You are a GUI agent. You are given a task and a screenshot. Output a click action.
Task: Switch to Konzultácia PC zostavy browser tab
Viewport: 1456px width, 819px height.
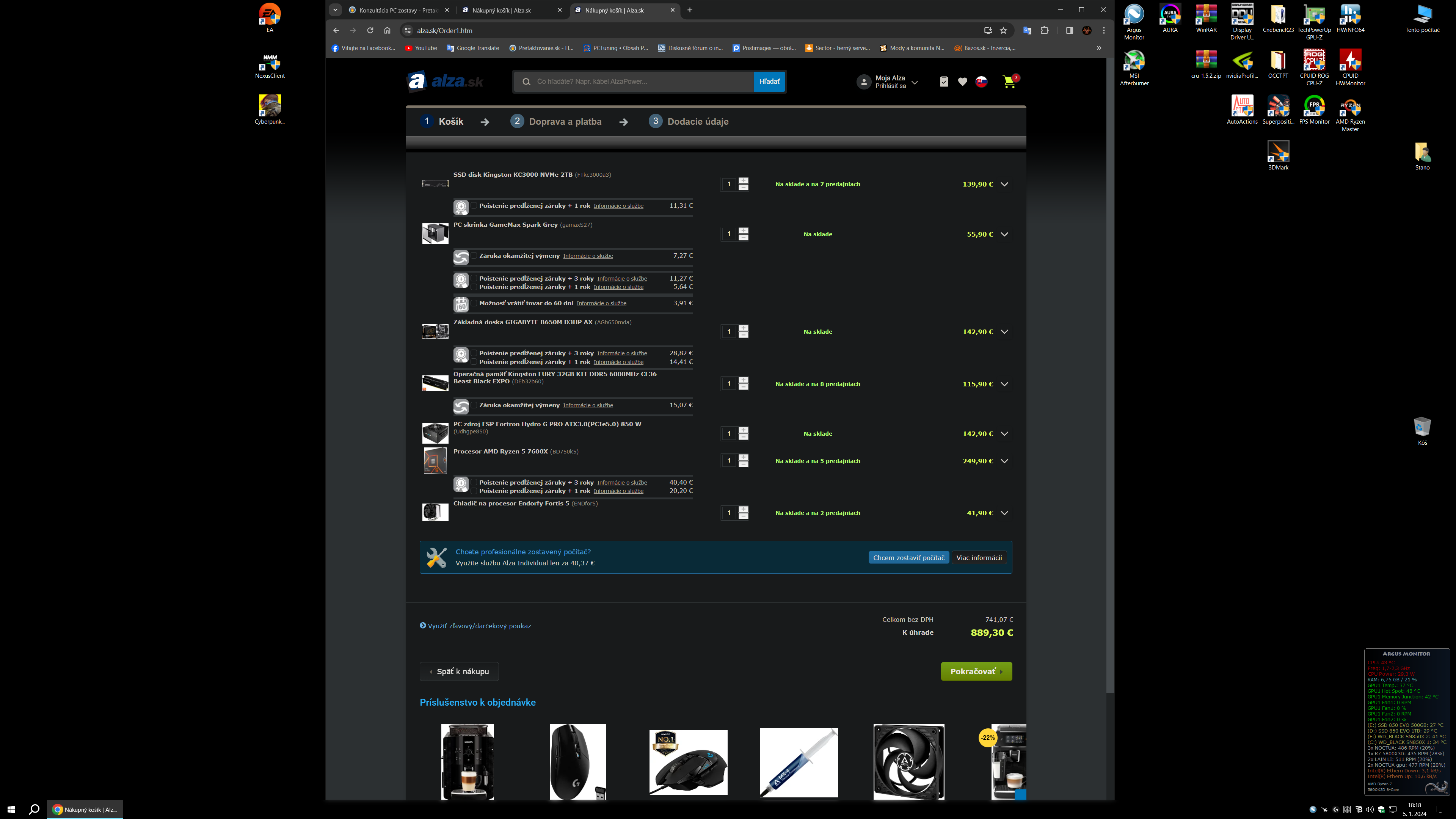click(398, 10)
